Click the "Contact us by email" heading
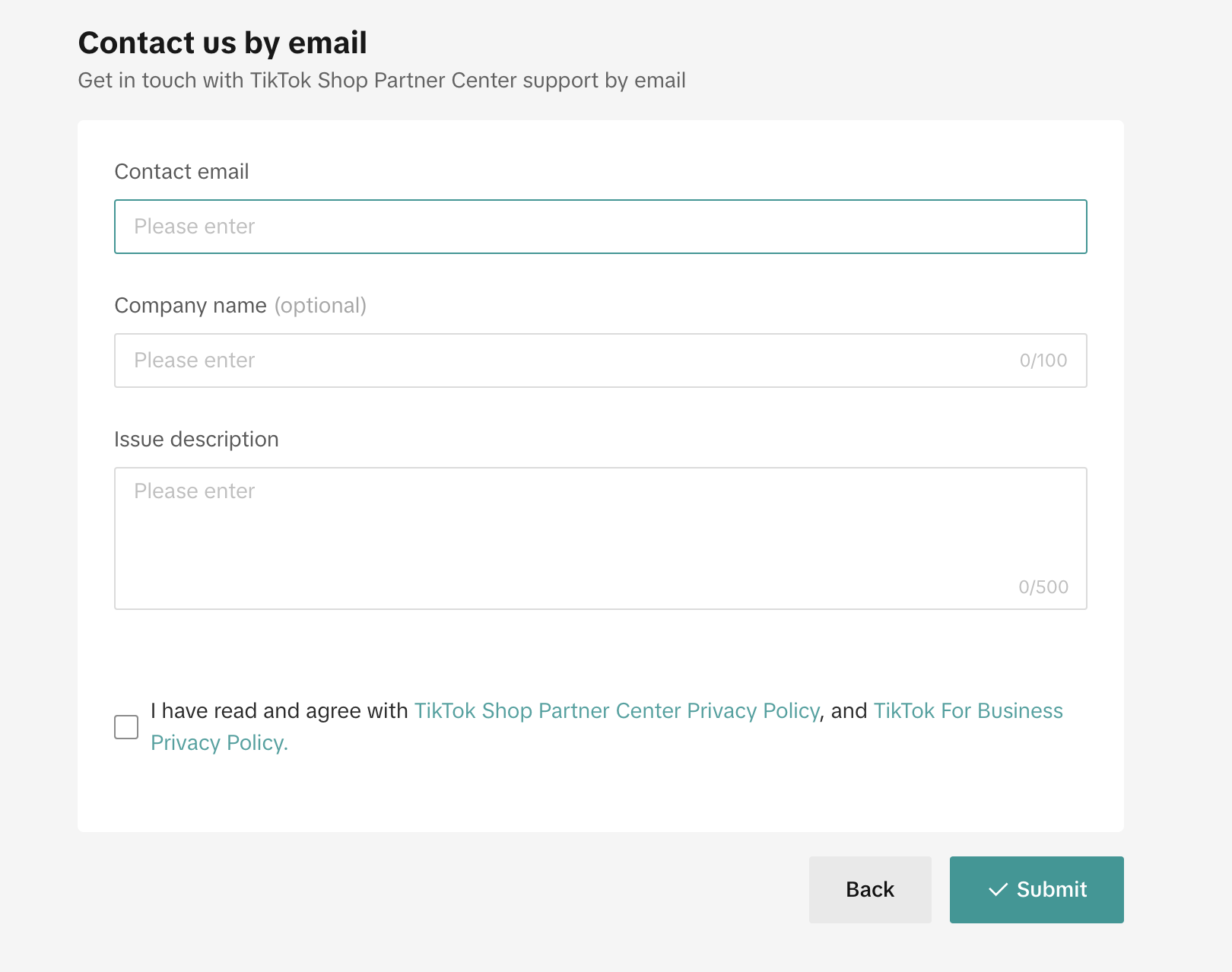Image resolution: width=1232 pixels, height=972 pixels. tap(223, 43)
